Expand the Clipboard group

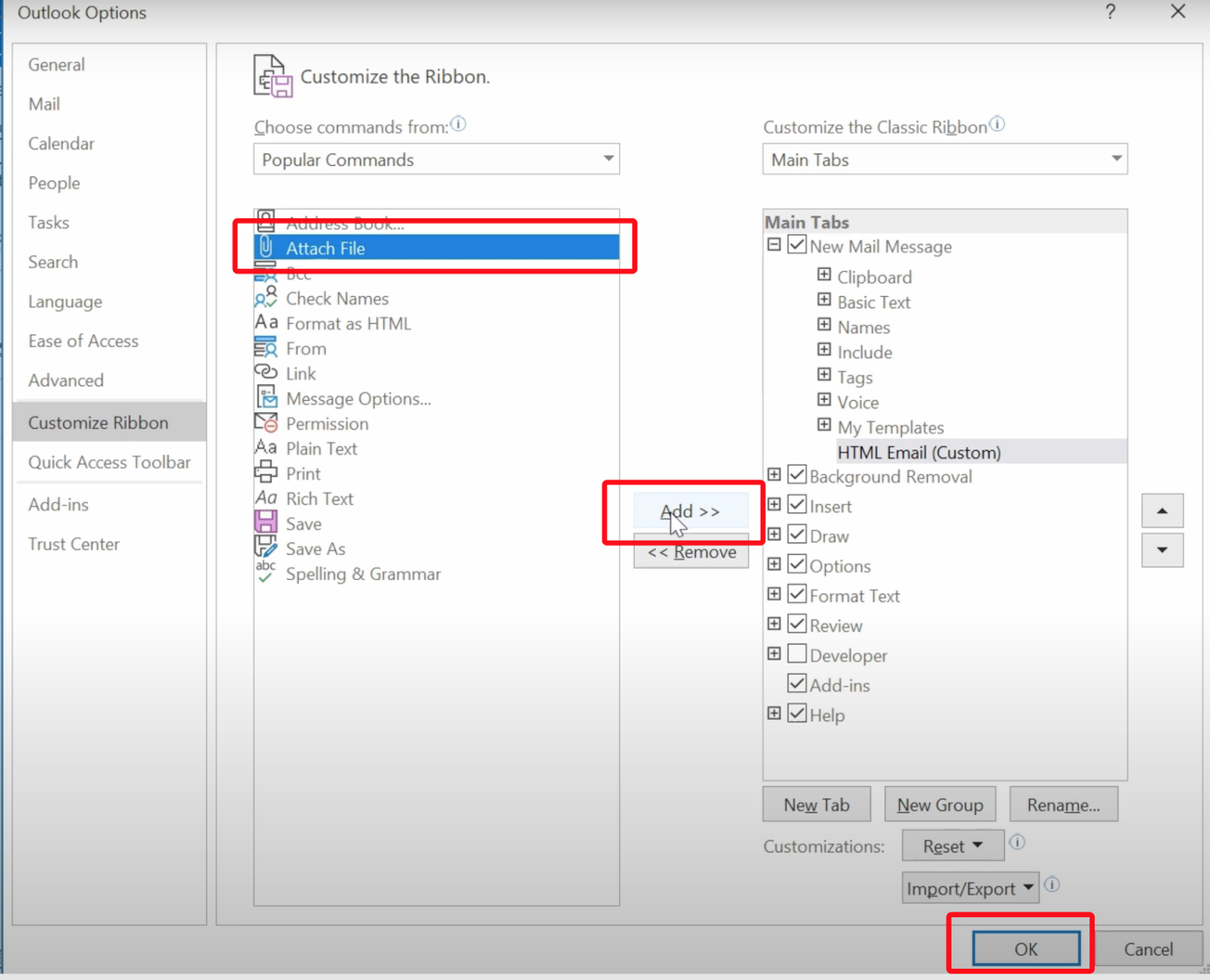pos(825,274)
